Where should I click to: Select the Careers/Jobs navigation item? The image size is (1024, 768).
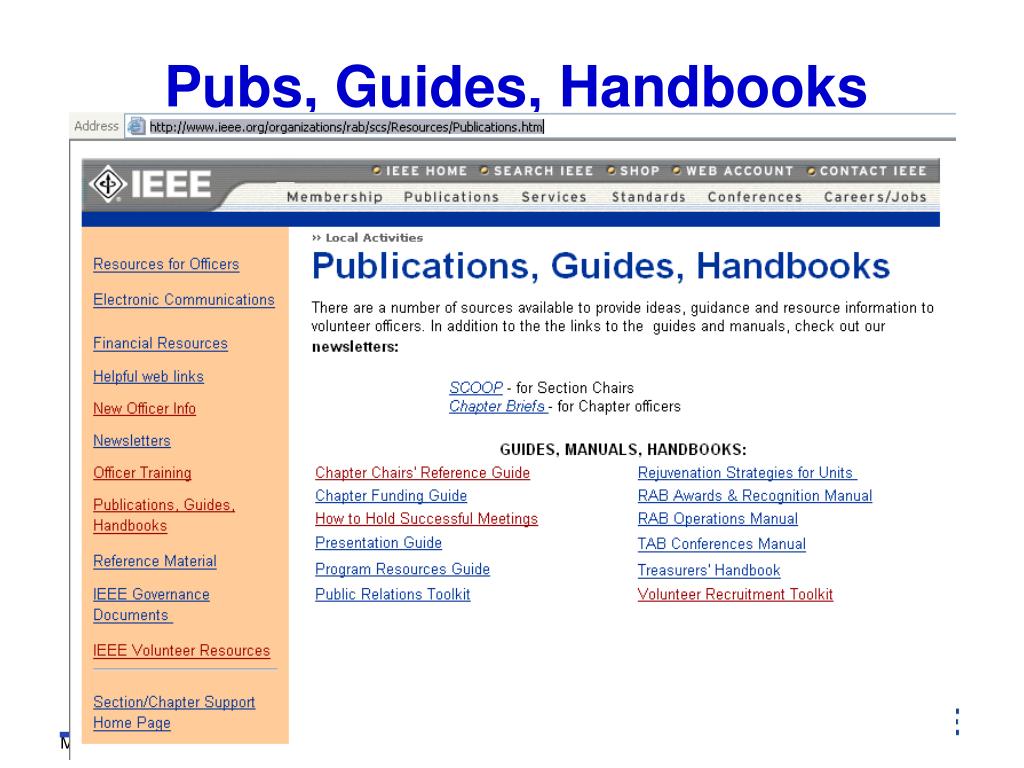click(875, 197)
